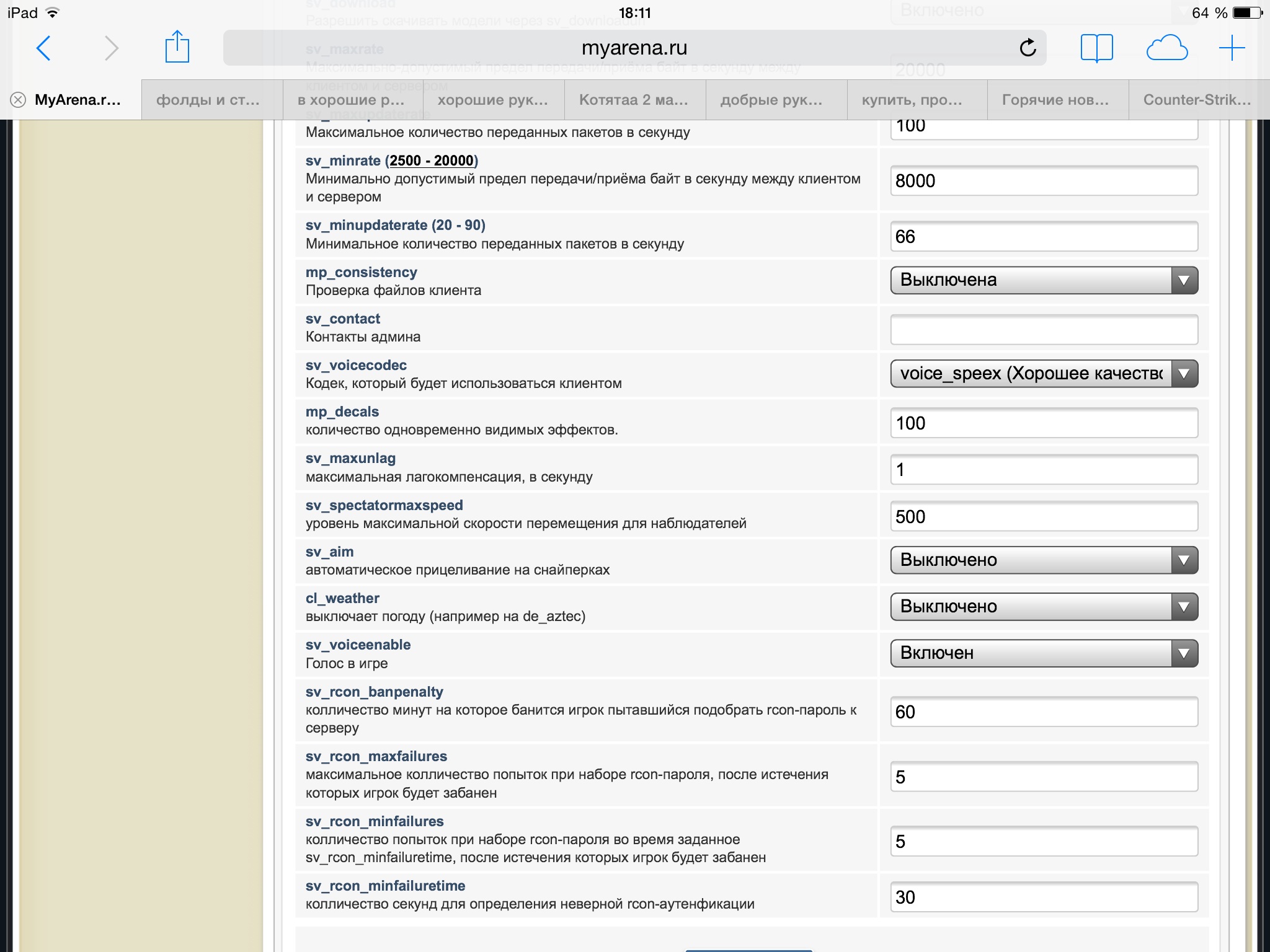Image resolution: width=1270 pixels, height=952 pixels.
Task: Show iCloud Tabs
Action: 1166,48
